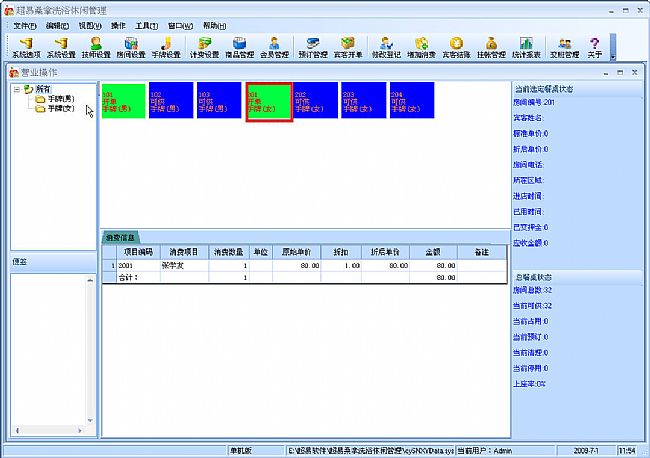Open 房间设置 room settings icon
Image resolution: width=650 pixels, height=458 pixels.
click(131, 48)
